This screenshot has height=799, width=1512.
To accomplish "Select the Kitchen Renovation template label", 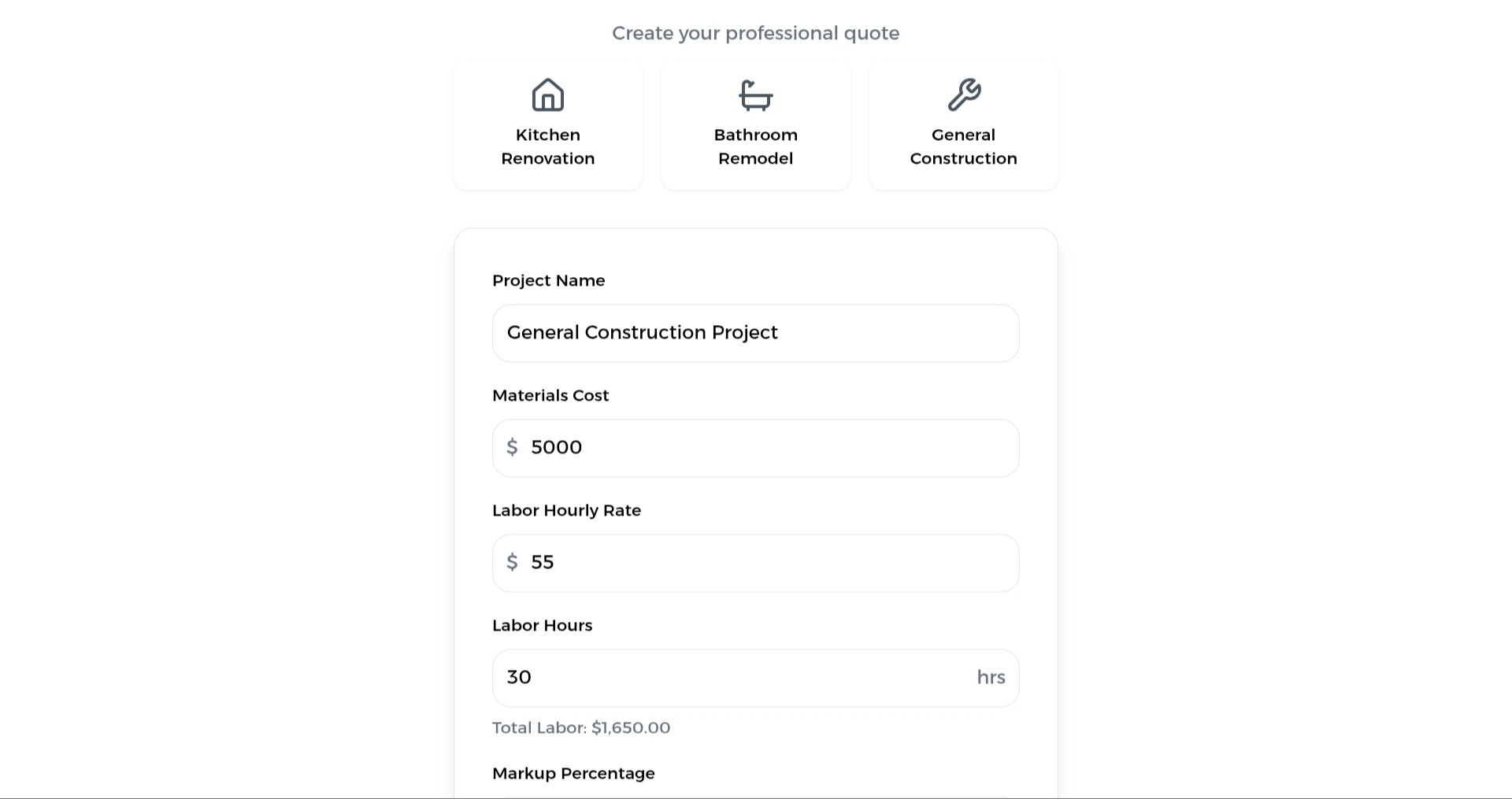I will [548, 146].
